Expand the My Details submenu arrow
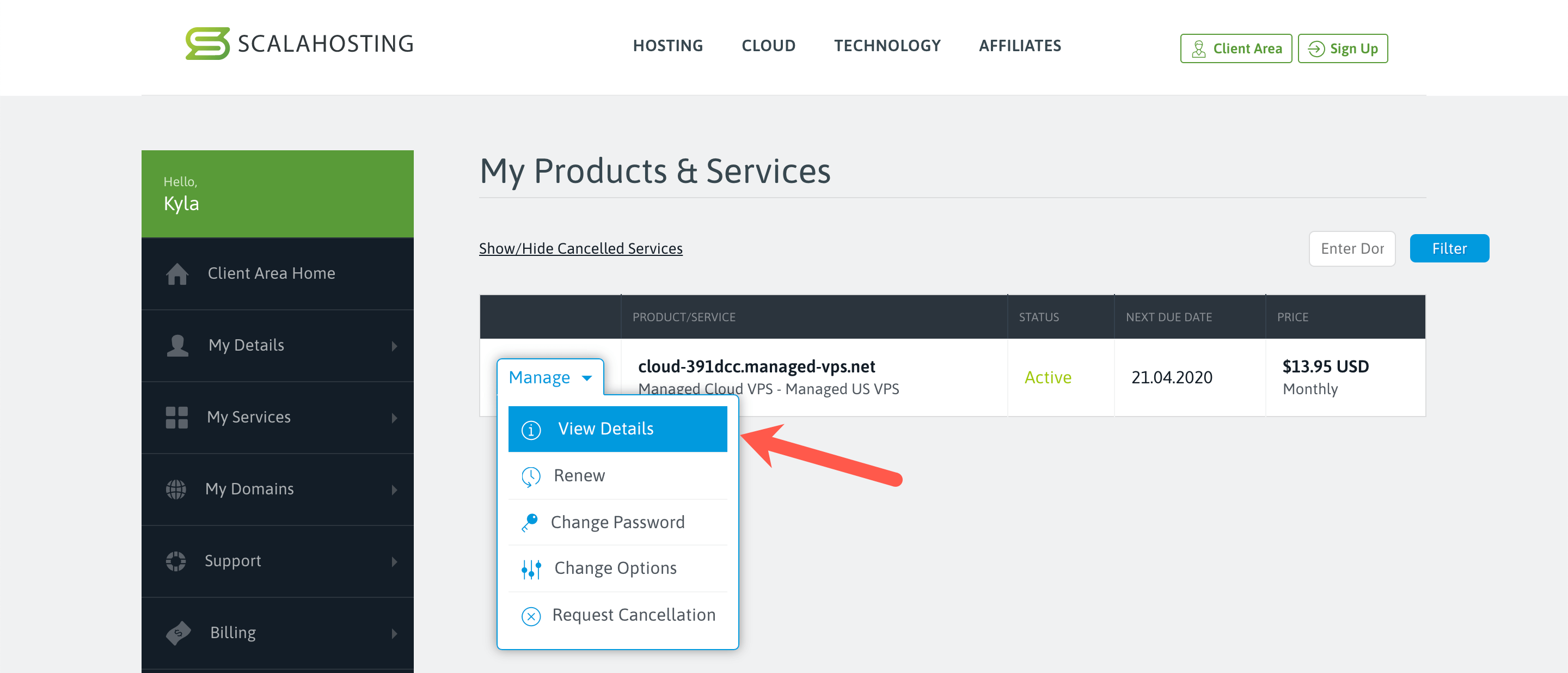 point(394,346)
